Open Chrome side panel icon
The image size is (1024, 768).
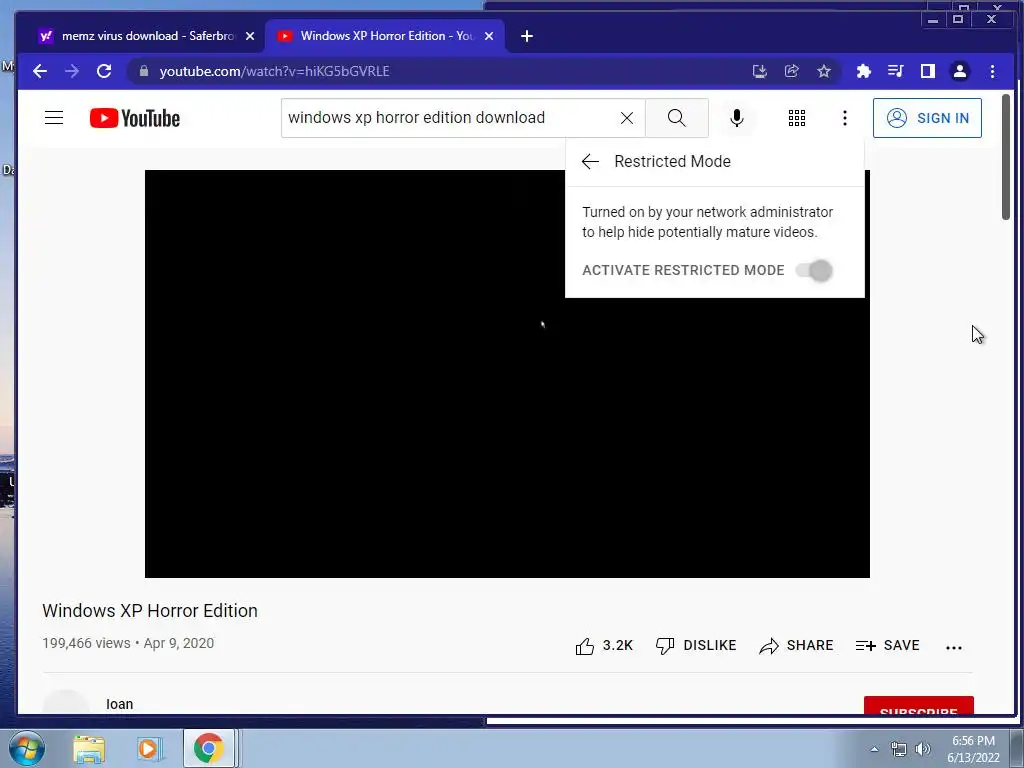coord(927,71)
